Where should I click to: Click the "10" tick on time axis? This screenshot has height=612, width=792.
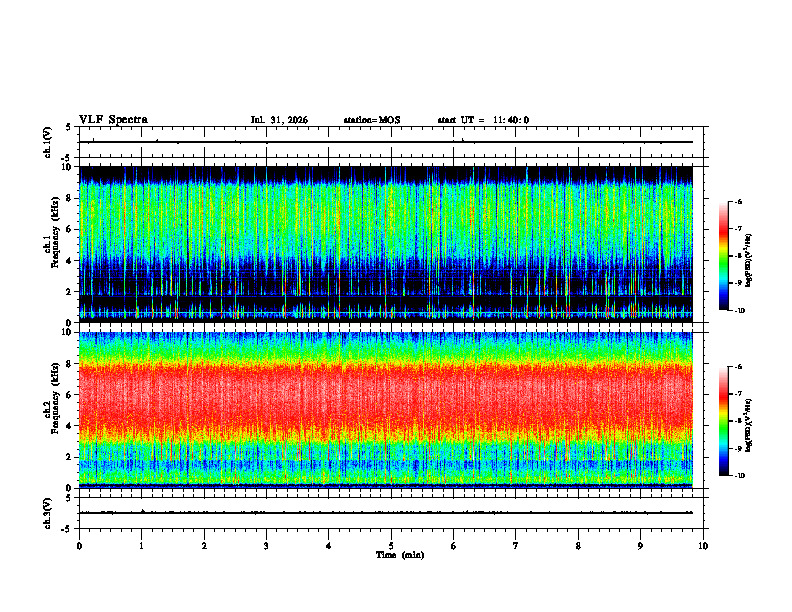(x=703, y=546)
